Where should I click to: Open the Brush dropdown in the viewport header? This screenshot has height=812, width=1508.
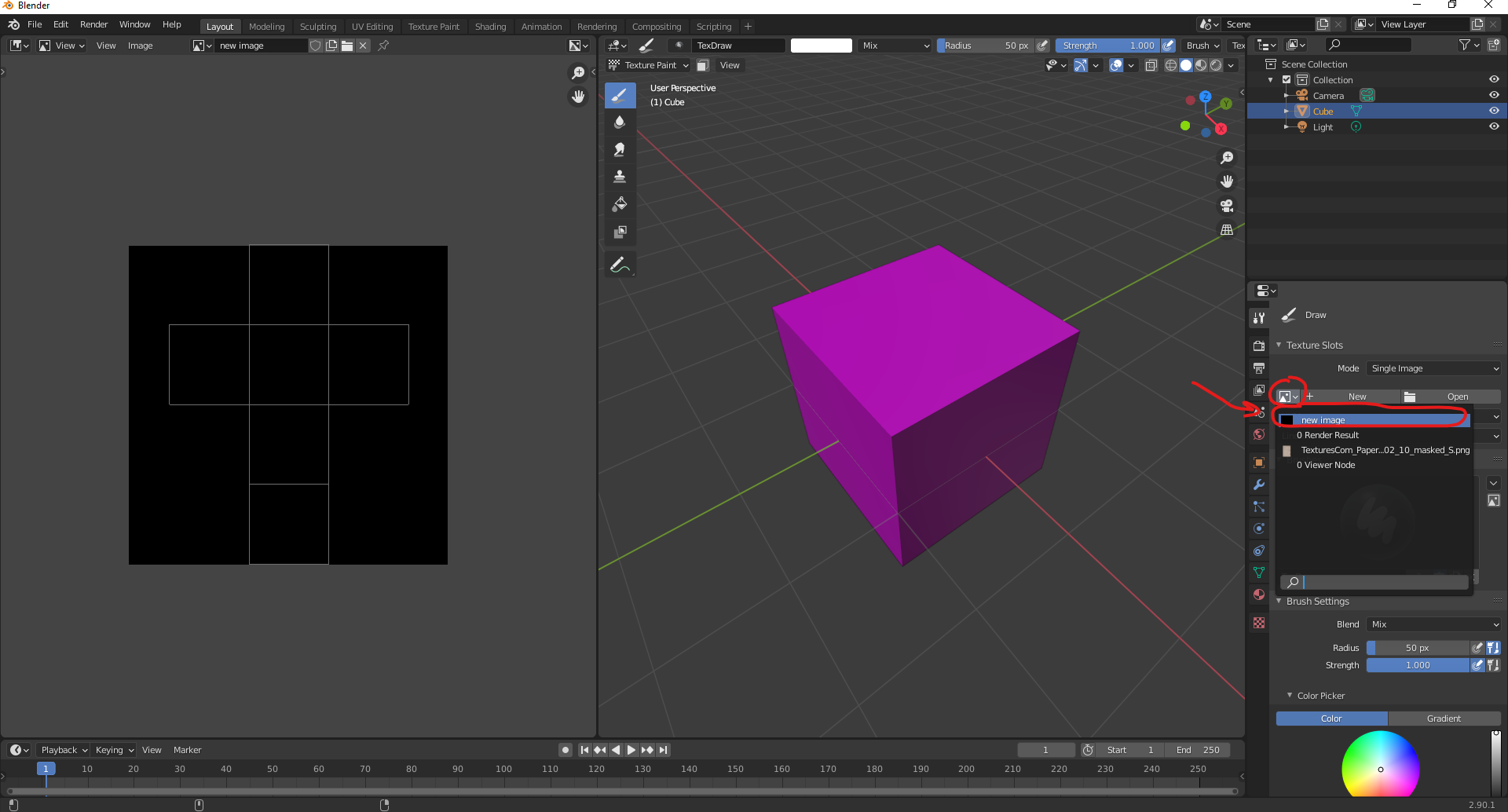[1202, 46]
